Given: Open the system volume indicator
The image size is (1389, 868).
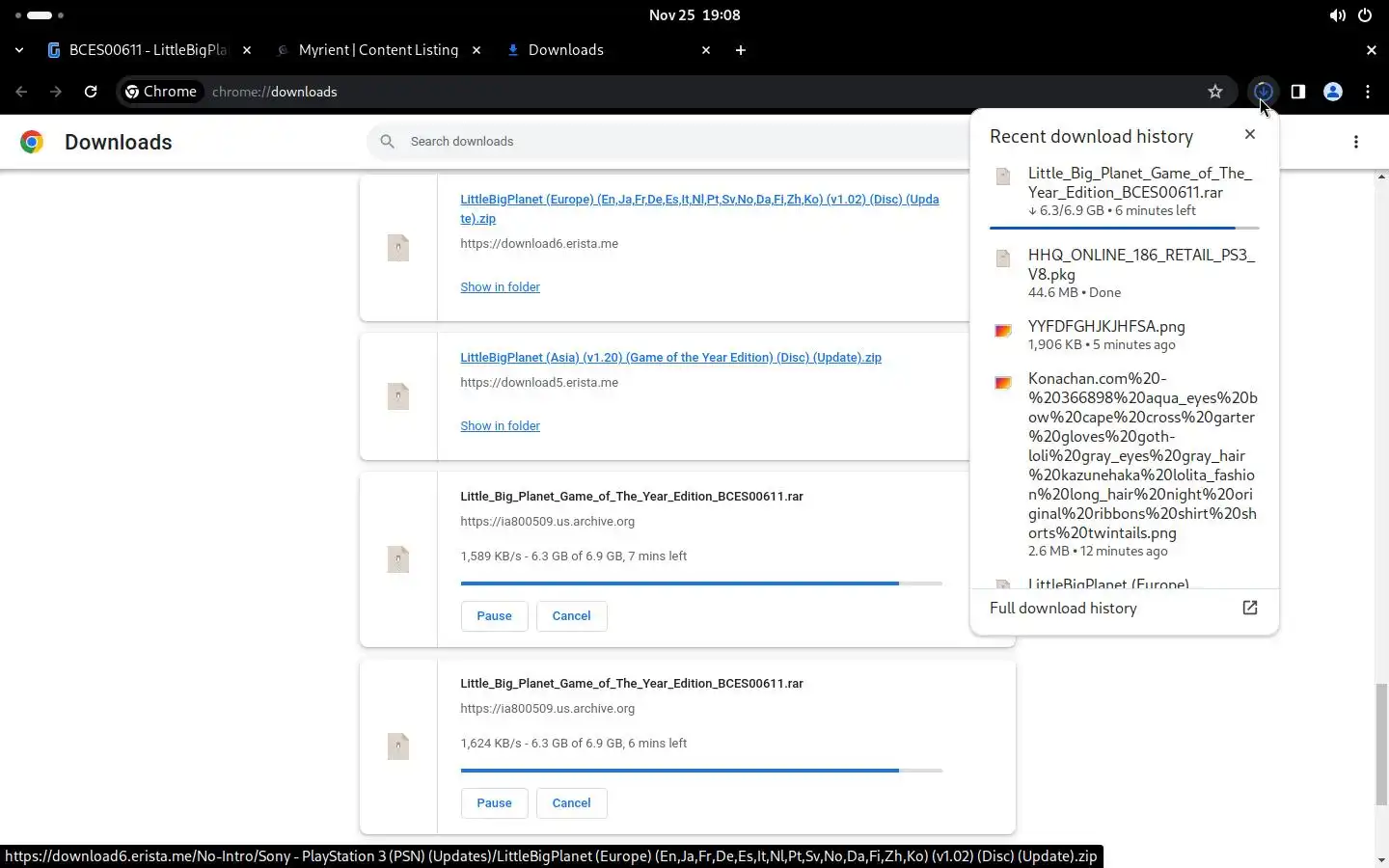Looking at the screenshot, I should pos(1338,15).
